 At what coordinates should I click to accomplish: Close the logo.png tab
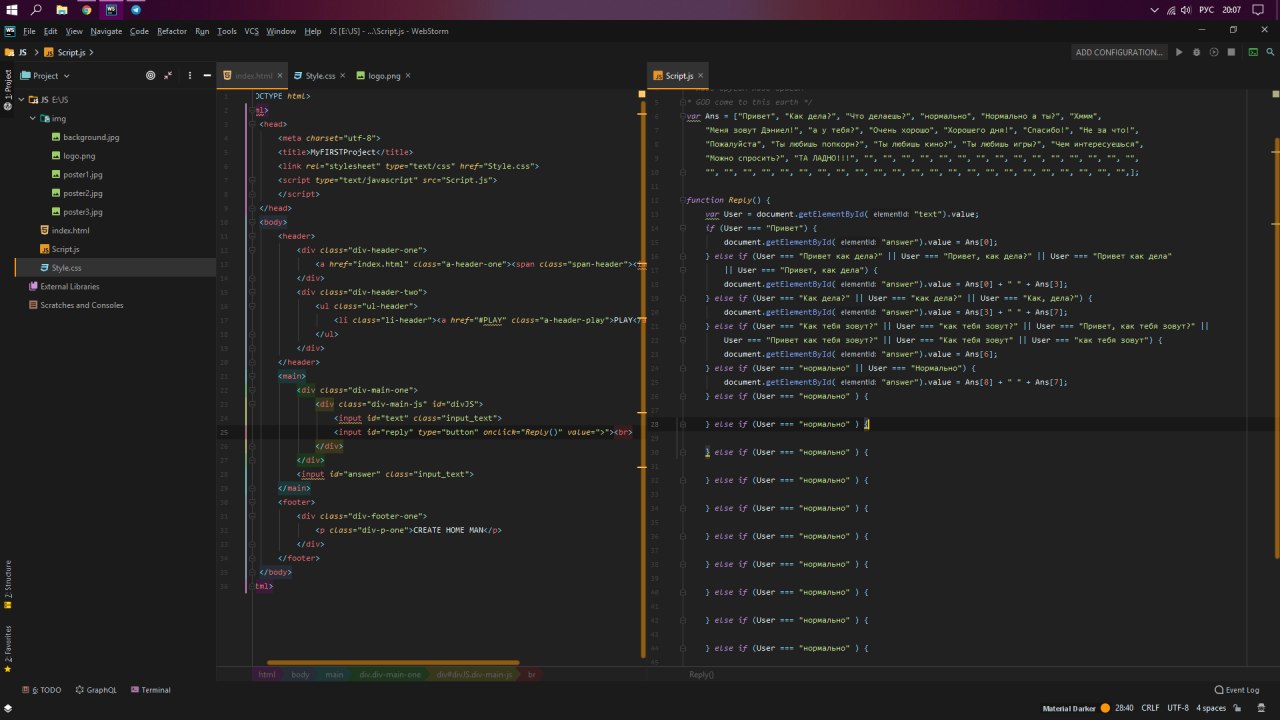click(x=408, y=76)
